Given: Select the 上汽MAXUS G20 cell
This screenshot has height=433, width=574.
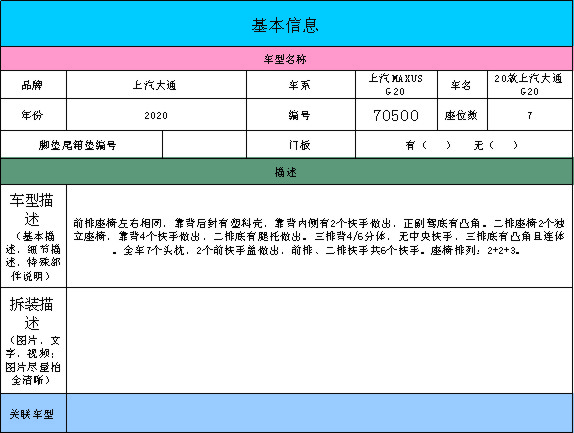Looking at the screenshot, I should 396,85.
